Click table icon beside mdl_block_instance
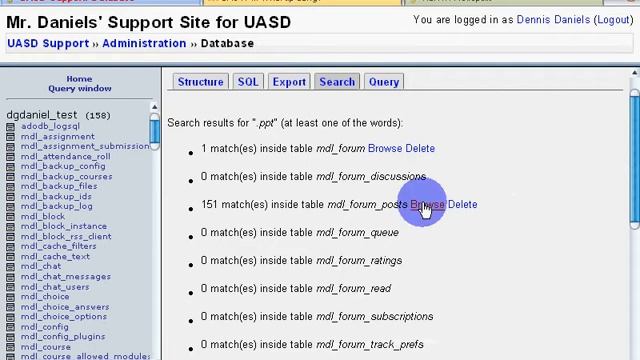 pyautogui.click(x=11, y=227)
